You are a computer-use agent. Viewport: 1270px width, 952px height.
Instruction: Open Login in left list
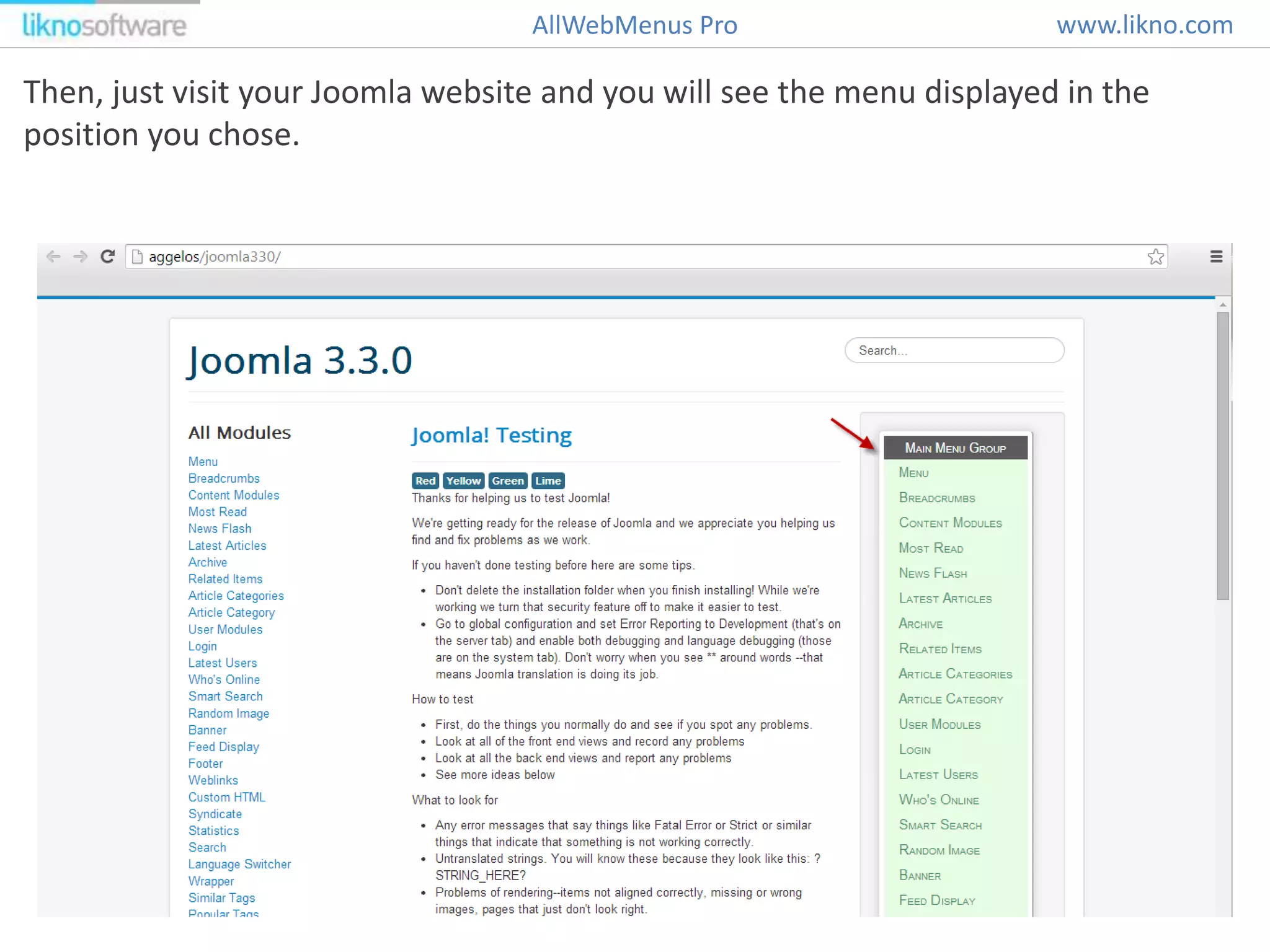tap(203, 646)
